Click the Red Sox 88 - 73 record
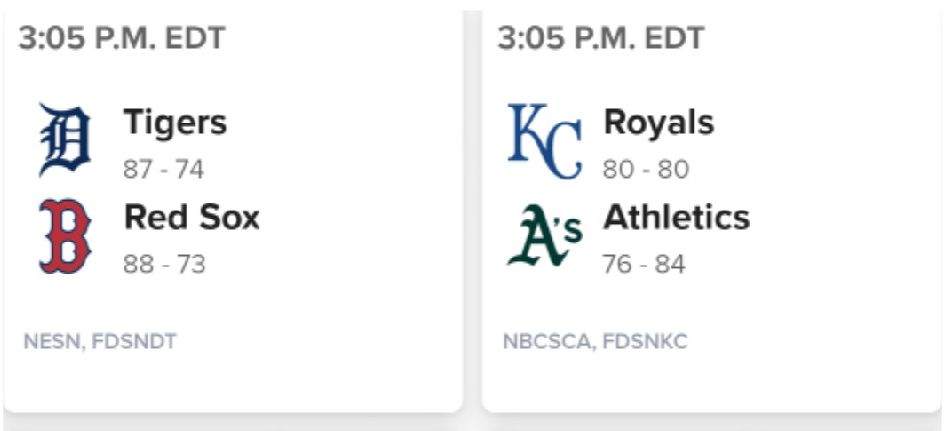 coord(163,265)
